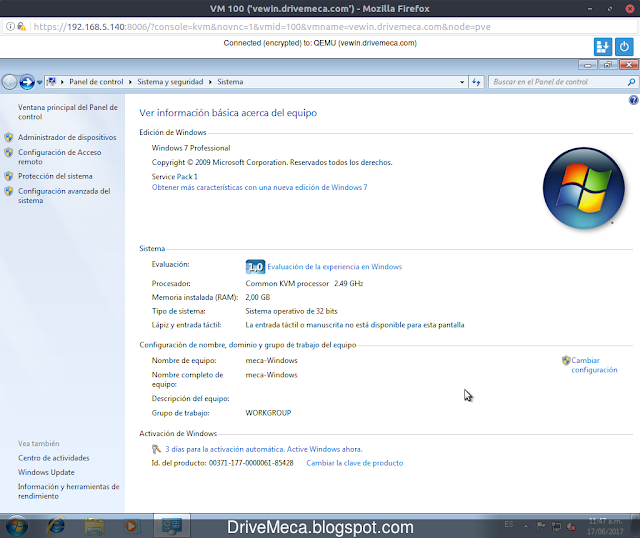This screenshot has height=538, width=640.
Task: Open Administrador de dispositivos
Action: pyautogui.click(x=67, y=138)
